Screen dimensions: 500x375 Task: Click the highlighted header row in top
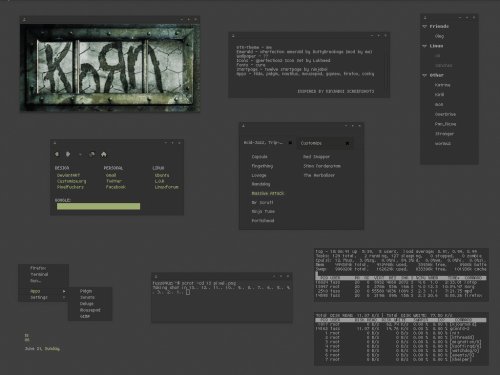click(401, 278)
